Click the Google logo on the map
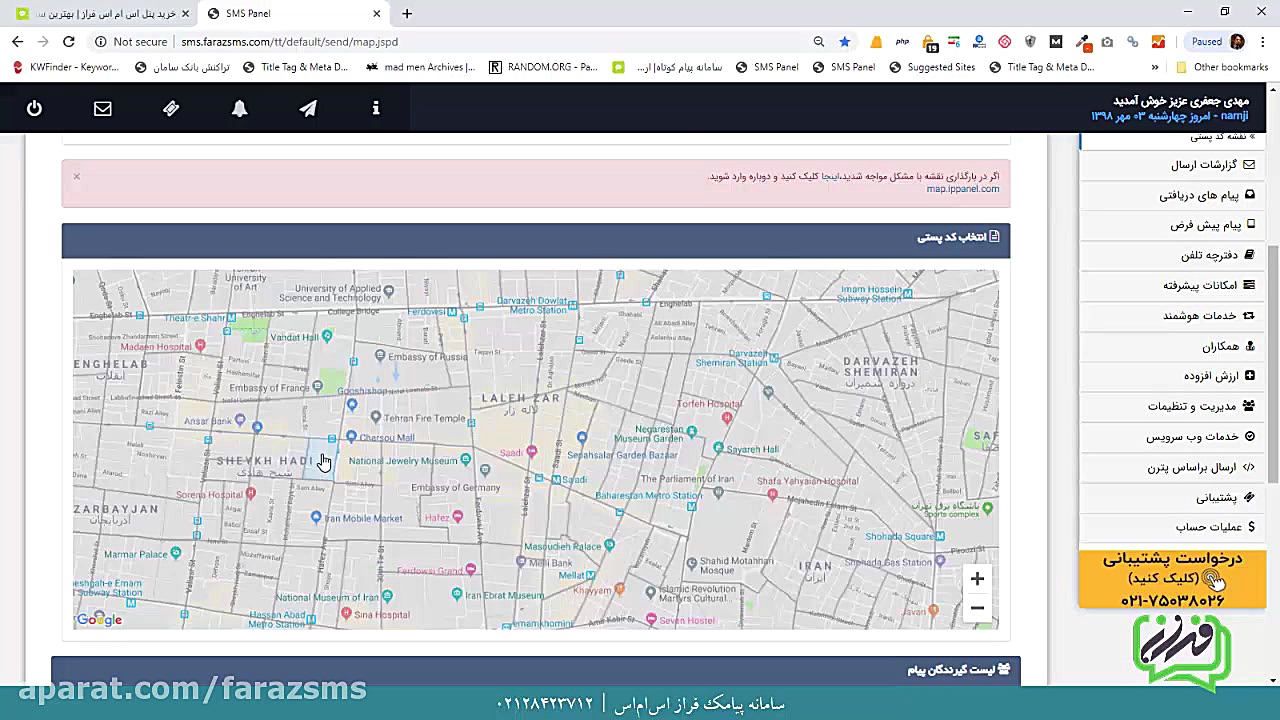 98,619
